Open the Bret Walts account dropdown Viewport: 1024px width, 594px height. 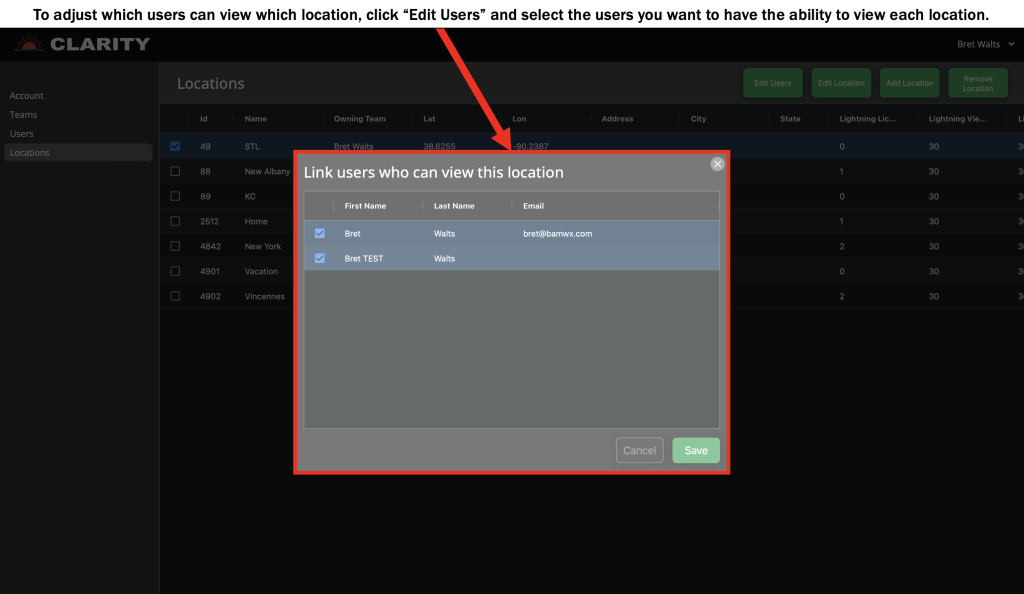(x=985, y=43)
